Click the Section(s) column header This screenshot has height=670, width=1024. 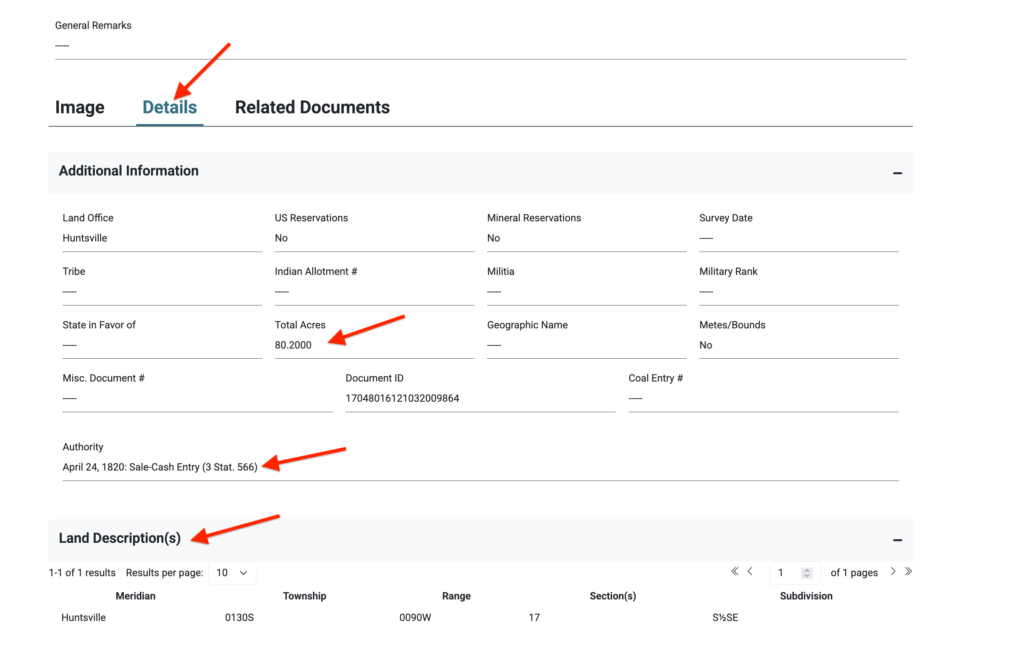coord(613,596)
